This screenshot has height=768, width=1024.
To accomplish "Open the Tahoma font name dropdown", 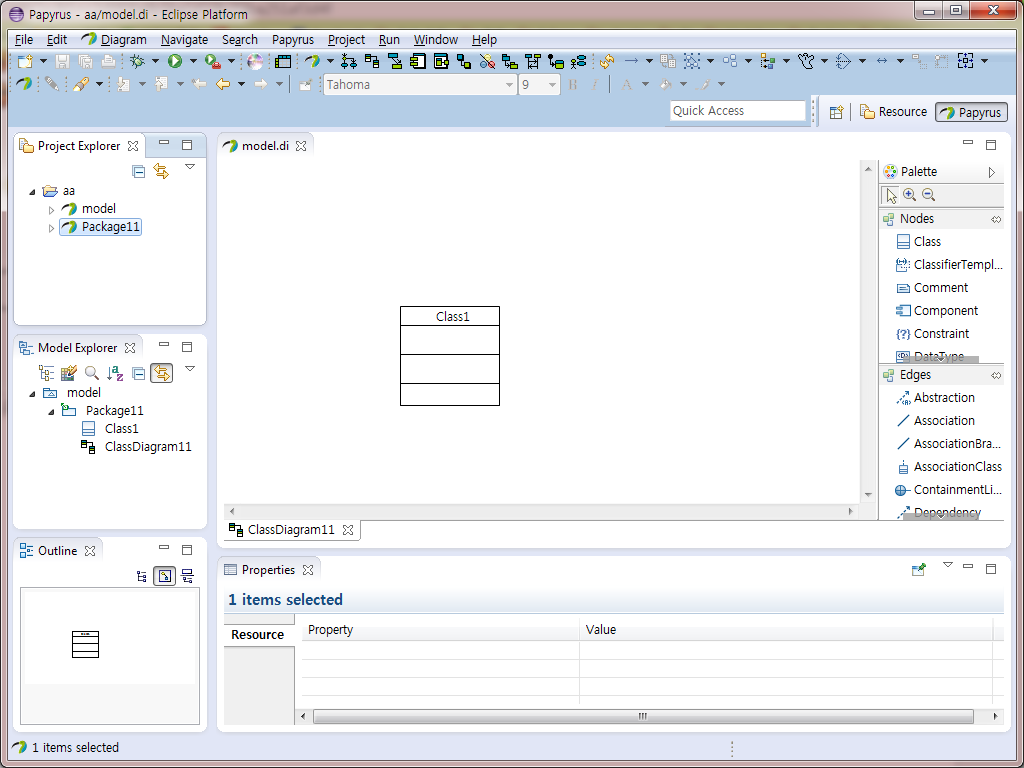I will 509,85.
